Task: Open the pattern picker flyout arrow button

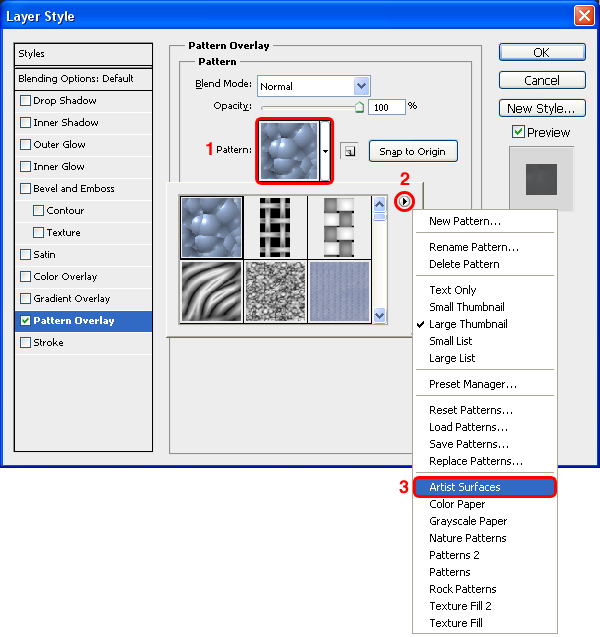Action: [x=404, y=202]
